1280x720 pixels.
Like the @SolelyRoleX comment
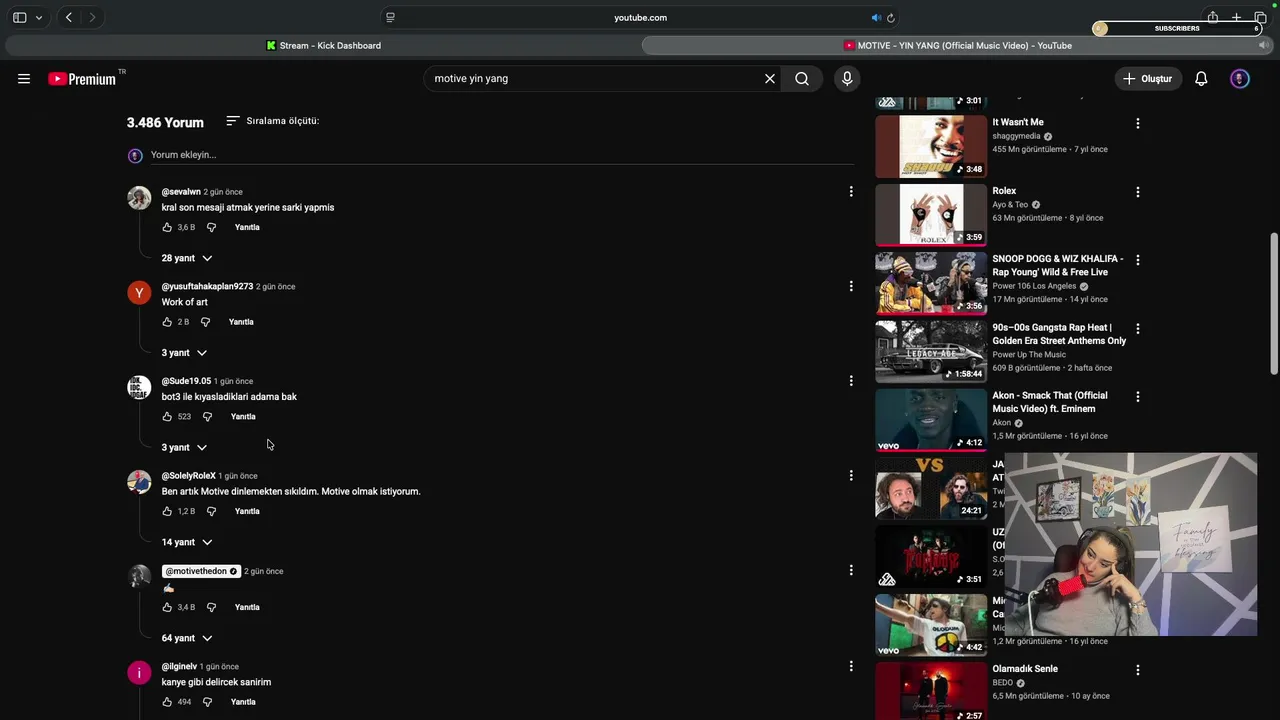(167, 511)
